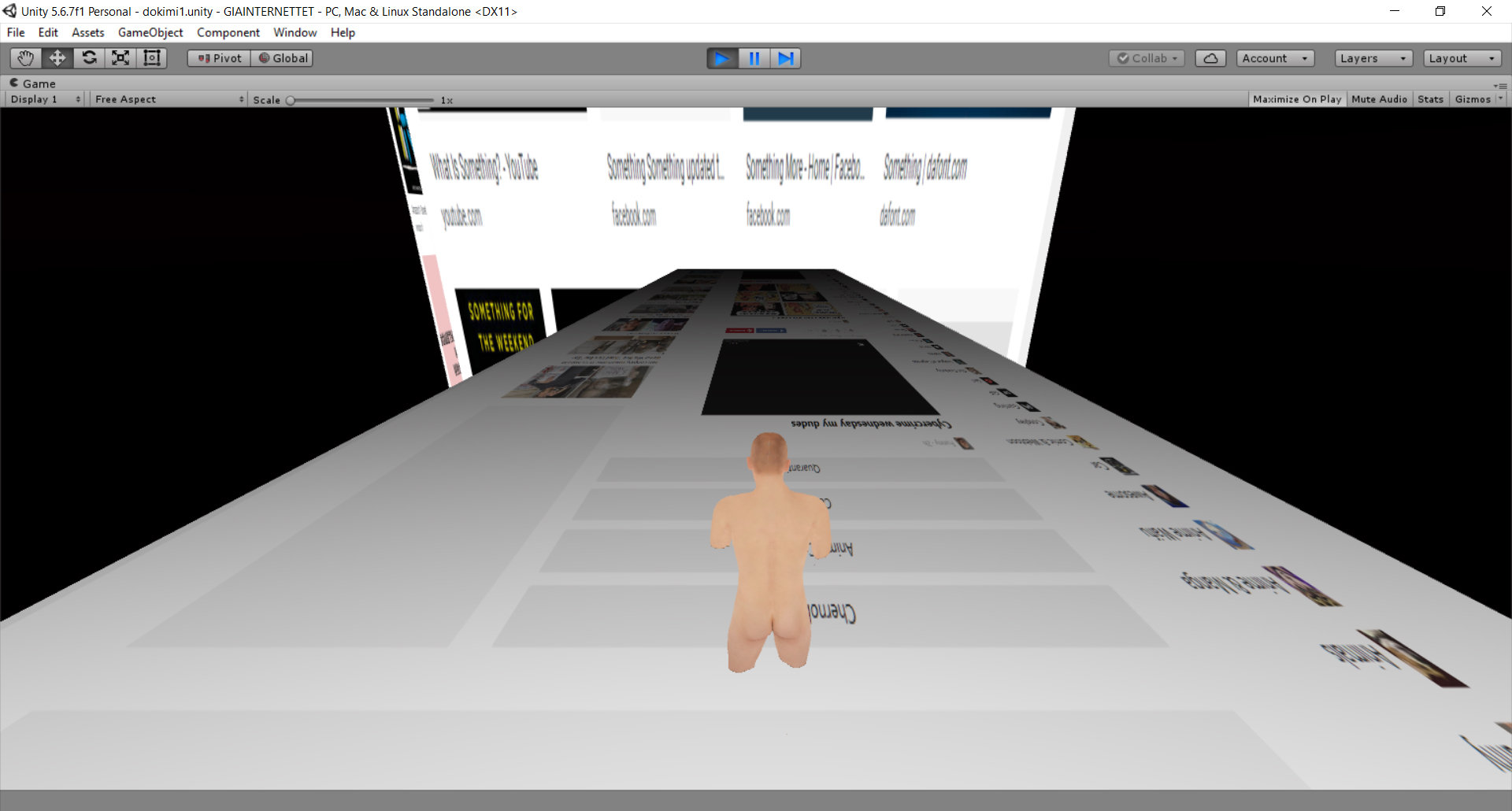Open the Component menu

(x=228, y=32)
